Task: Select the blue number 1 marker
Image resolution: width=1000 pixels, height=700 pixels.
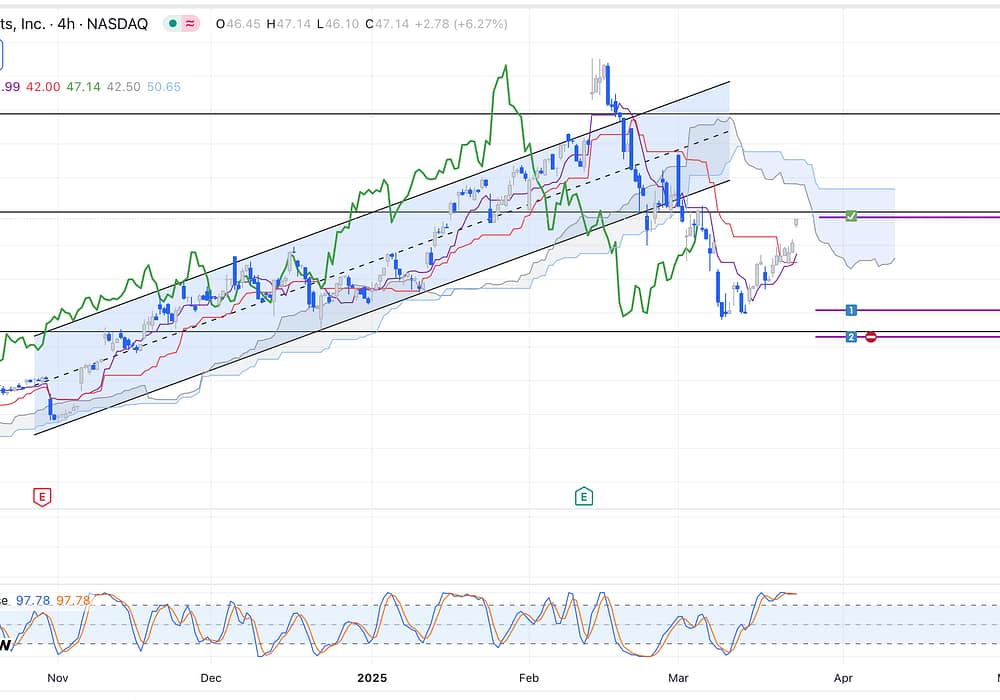Action: click(851, 310)
